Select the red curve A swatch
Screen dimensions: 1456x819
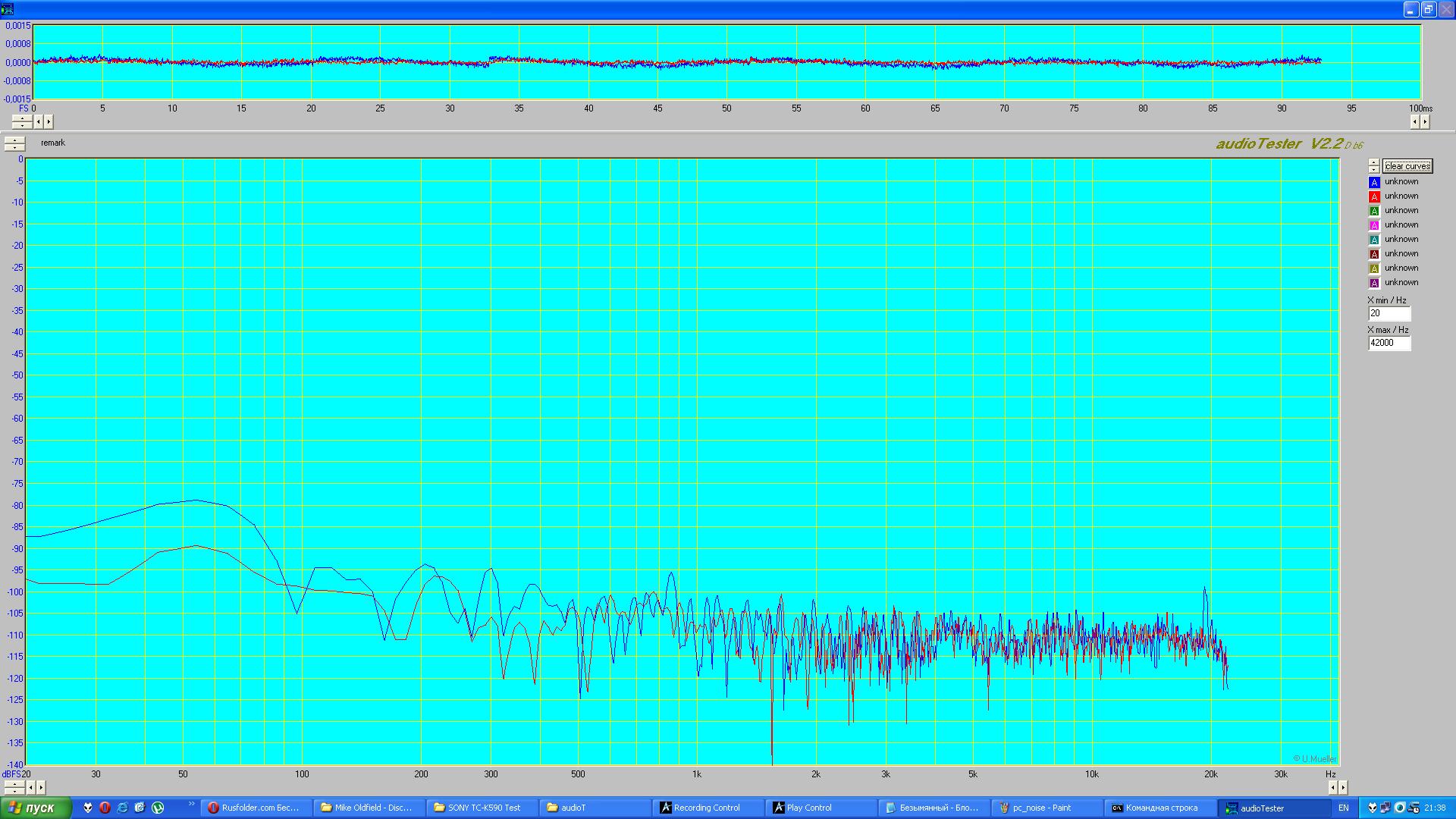[x=1373, y=196]
